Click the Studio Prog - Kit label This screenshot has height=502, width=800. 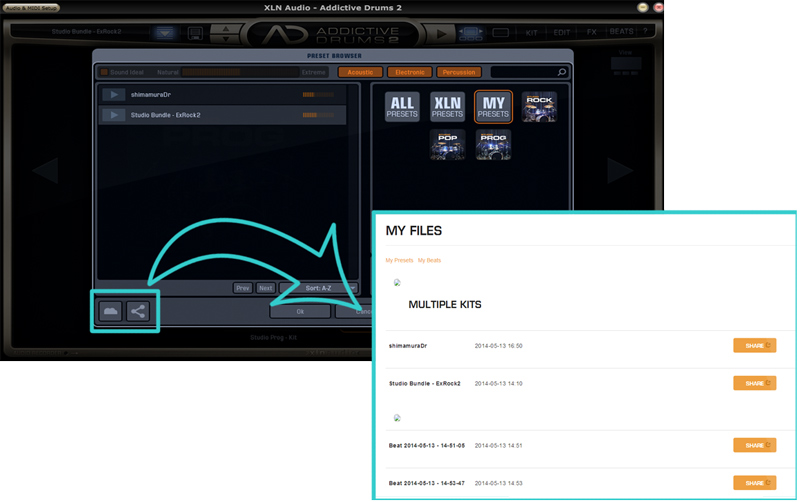coord(273,337)
